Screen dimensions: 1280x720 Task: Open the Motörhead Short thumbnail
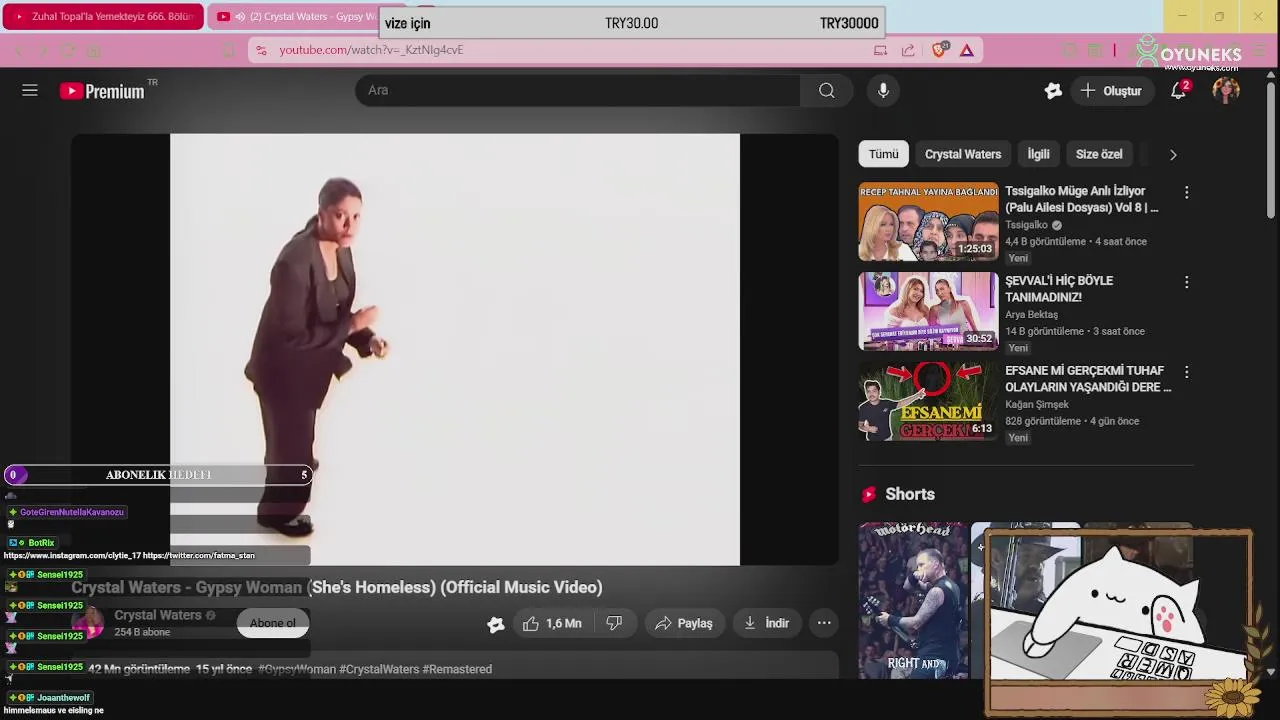pos(913,600)
